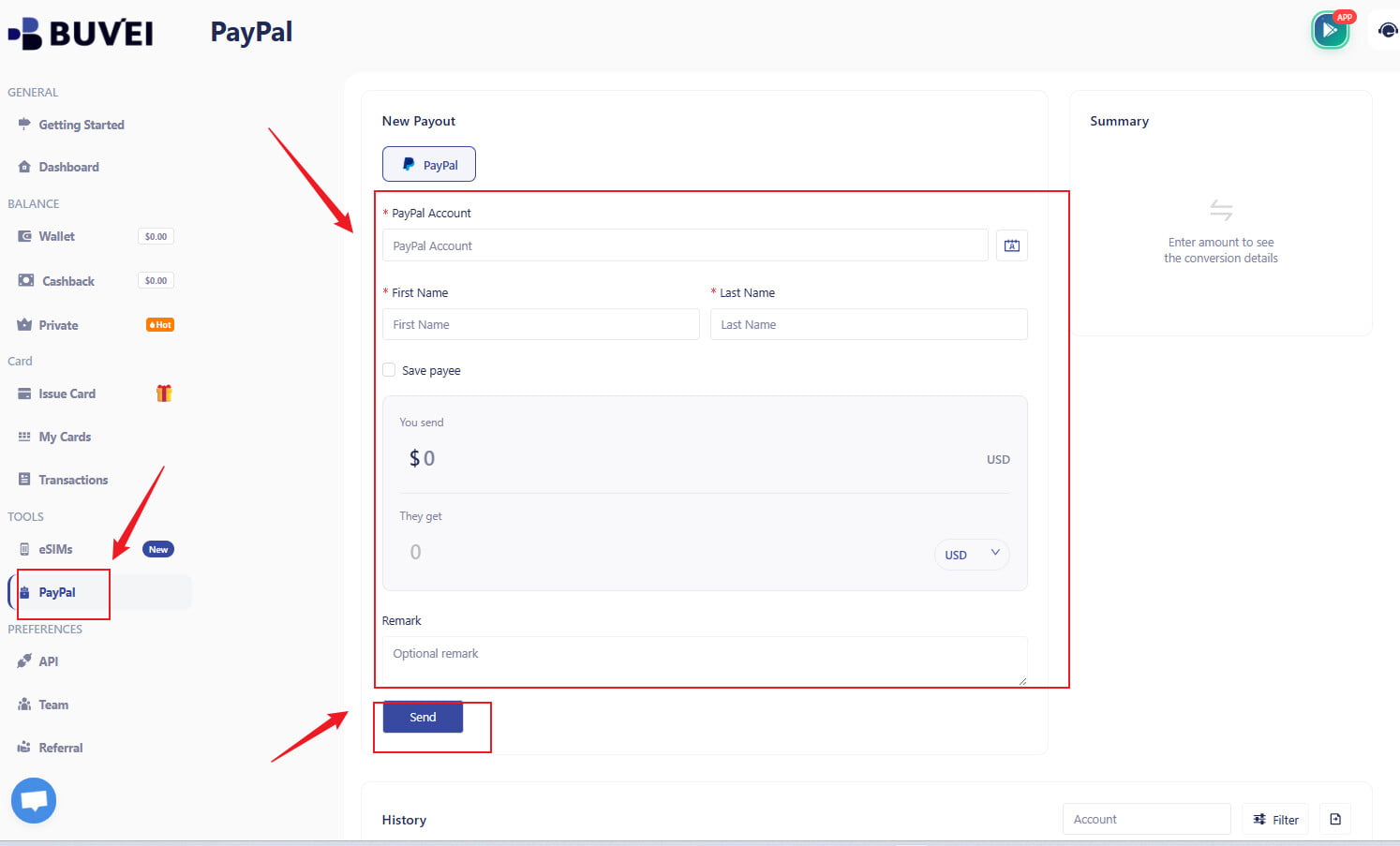Select the PayPal payout method tab

tap(429, 164)
